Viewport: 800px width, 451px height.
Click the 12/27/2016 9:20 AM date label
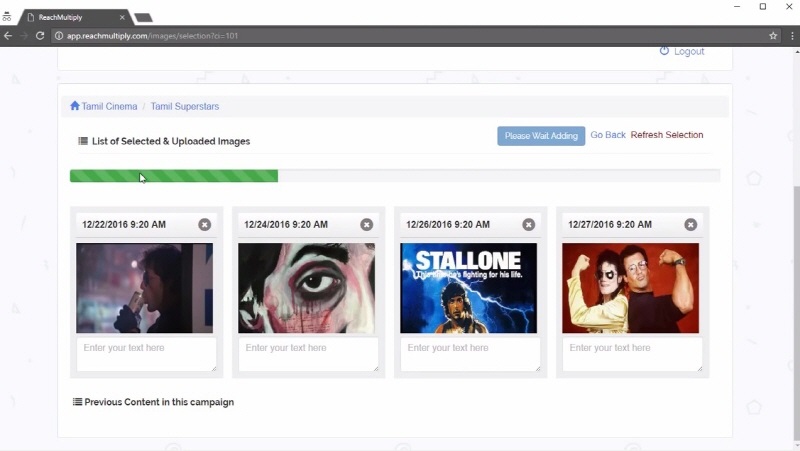610,224
